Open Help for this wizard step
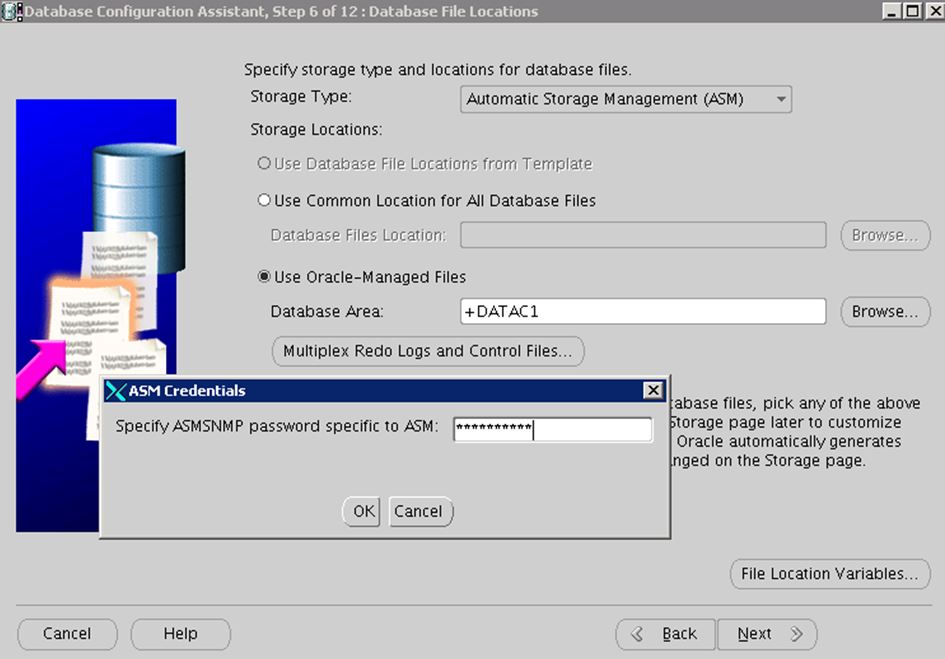Viewport: 945px width, 659px height. click(180, 634)
